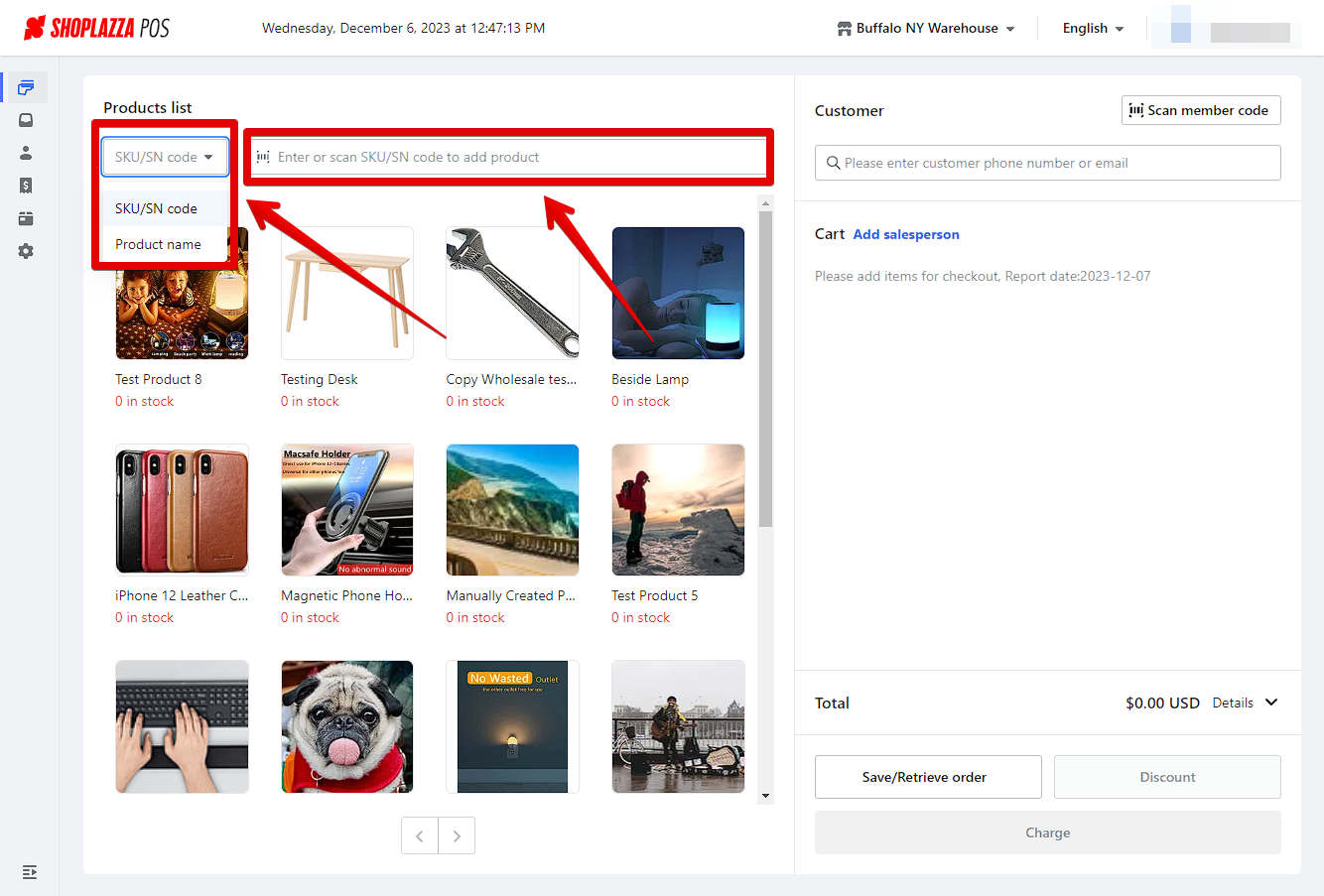Screen dimensions: 1324x896
Task: Click Scan member code button
Action: pos(1201,110)
